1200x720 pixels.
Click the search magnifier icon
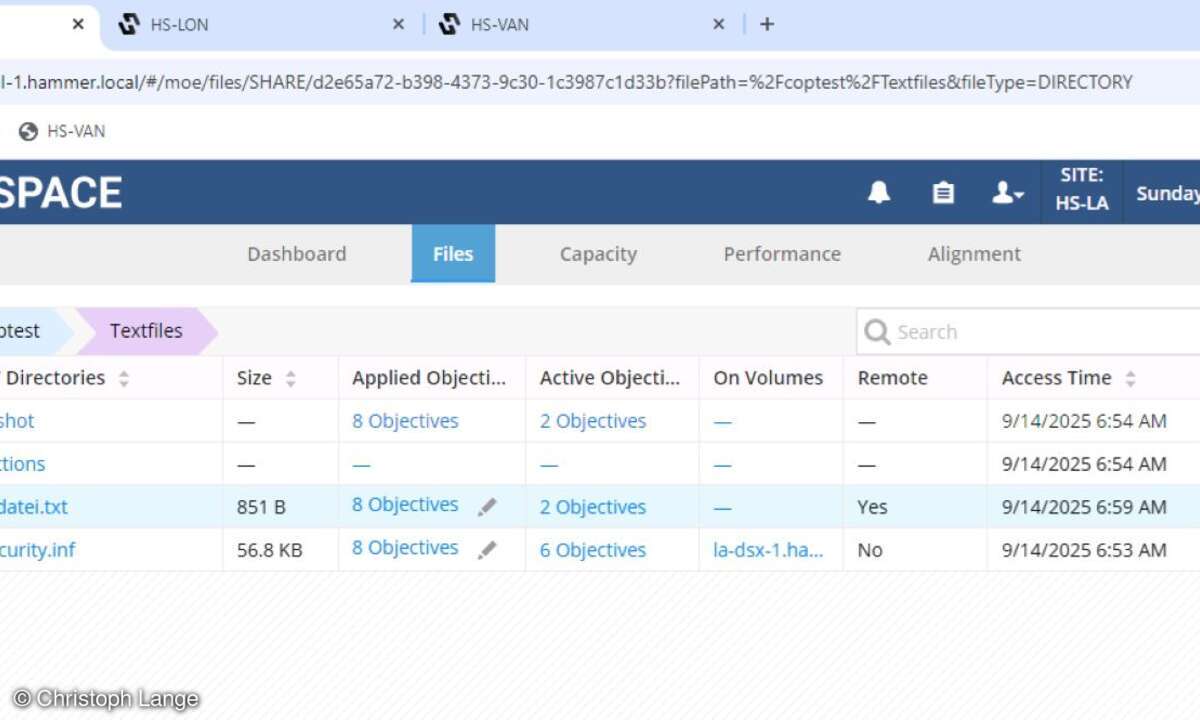click(x=877, y=332)
